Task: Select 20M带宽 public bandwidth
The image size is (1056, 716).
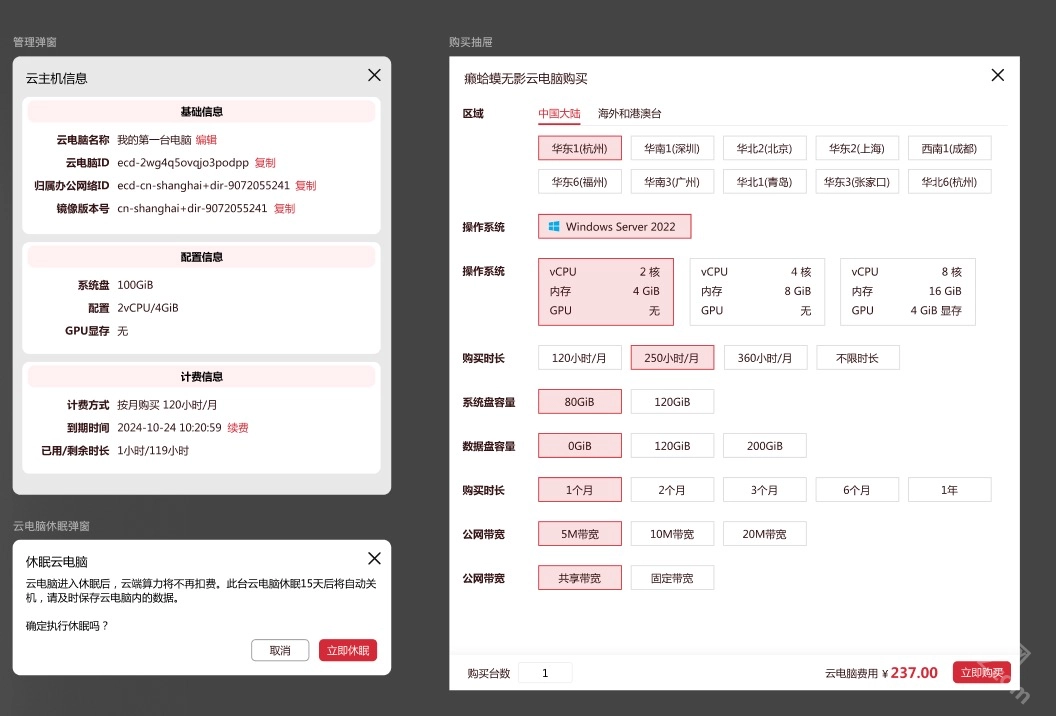Action: click(x=764, y=534)
